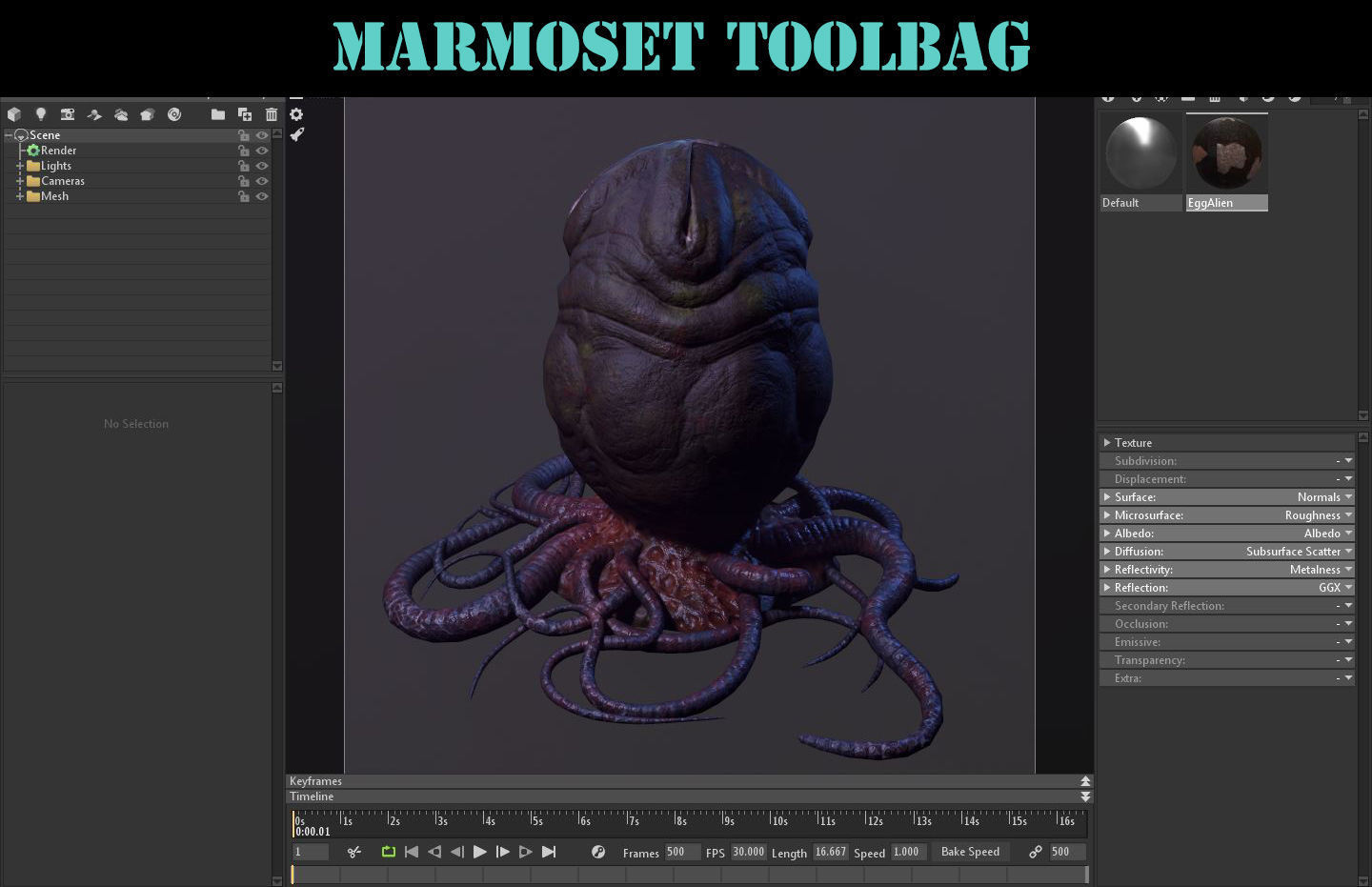
Task: Delete selection with the trash icon
Action: [272, 114]
